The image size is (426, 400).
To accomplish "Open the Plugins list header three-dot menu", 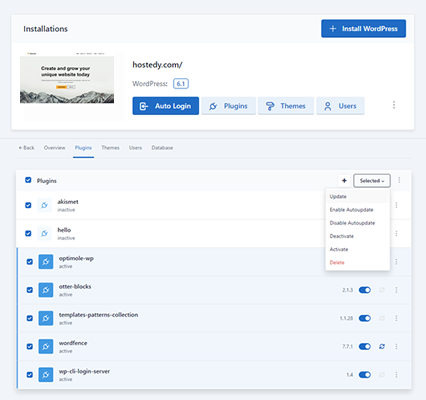I will pos(399,180).
